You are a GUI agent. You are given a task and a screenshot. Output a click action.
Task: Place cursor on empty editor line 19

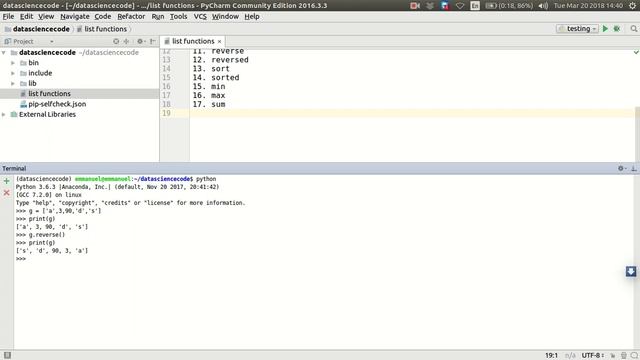coord(412,113)
